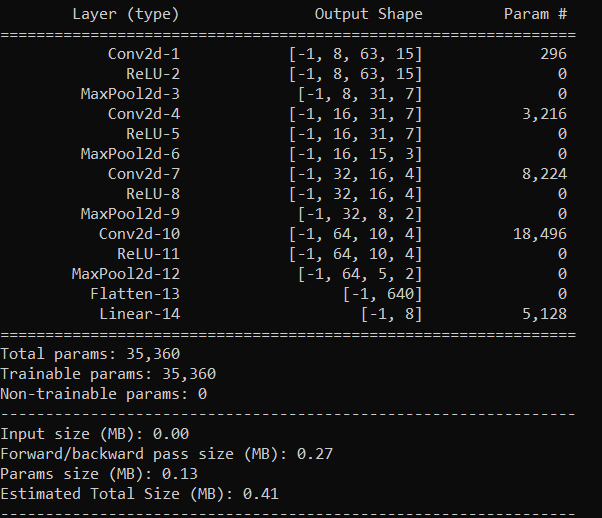Click the 8,224 parameter value
Image resolution: width=602 pixels, height=518 pixels.
pyautogui.click(x=544, y=174)
